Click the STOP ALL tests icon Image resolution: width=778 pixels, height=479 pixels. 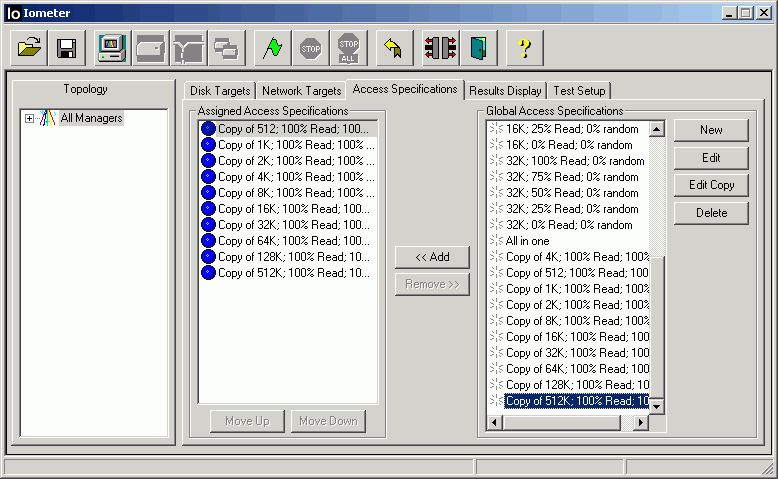tap(349, 48)
